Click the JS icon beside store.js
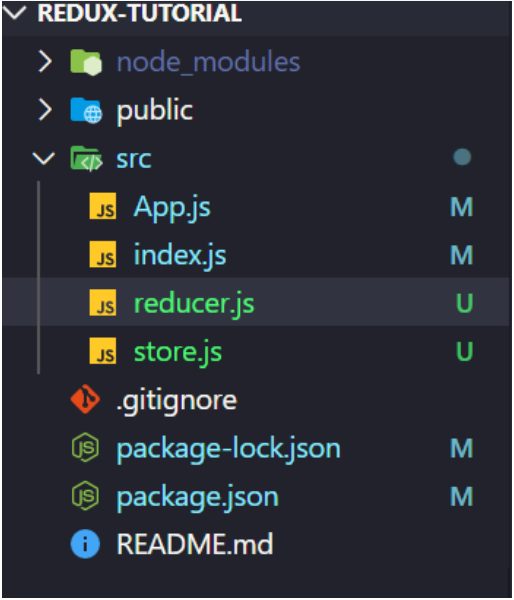The height and width of the screenshot is (600, 514). point(103,351)
